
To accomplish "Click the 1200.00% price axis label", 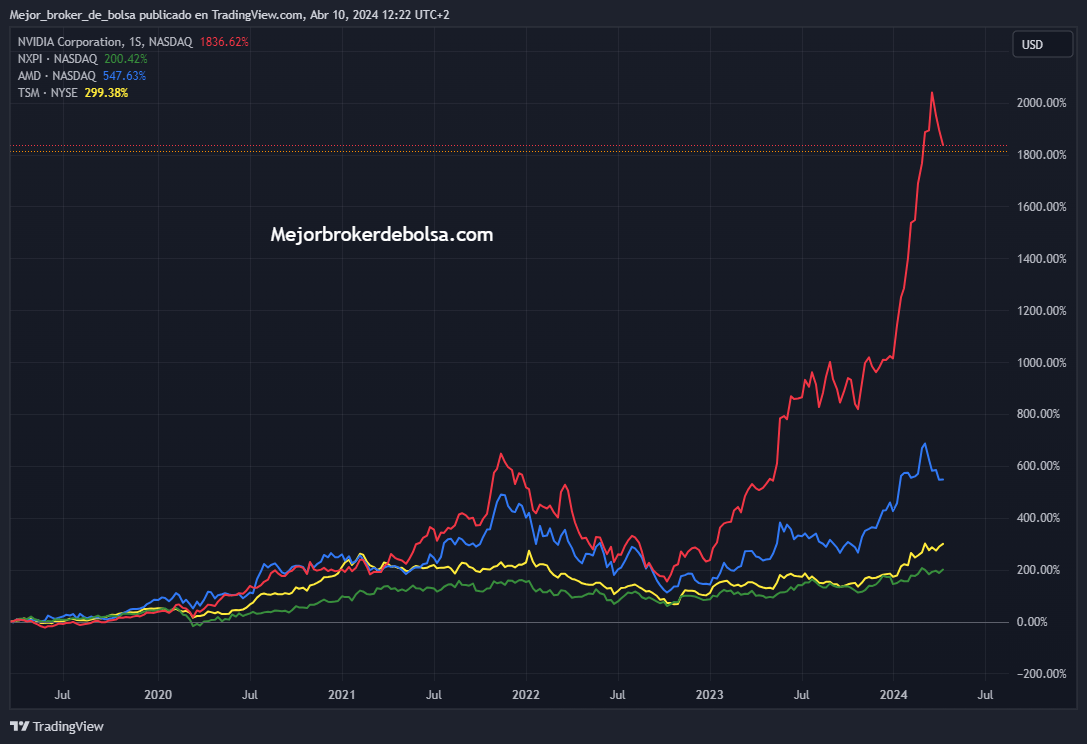I will pyautogui.click(x=1041, y=311).
